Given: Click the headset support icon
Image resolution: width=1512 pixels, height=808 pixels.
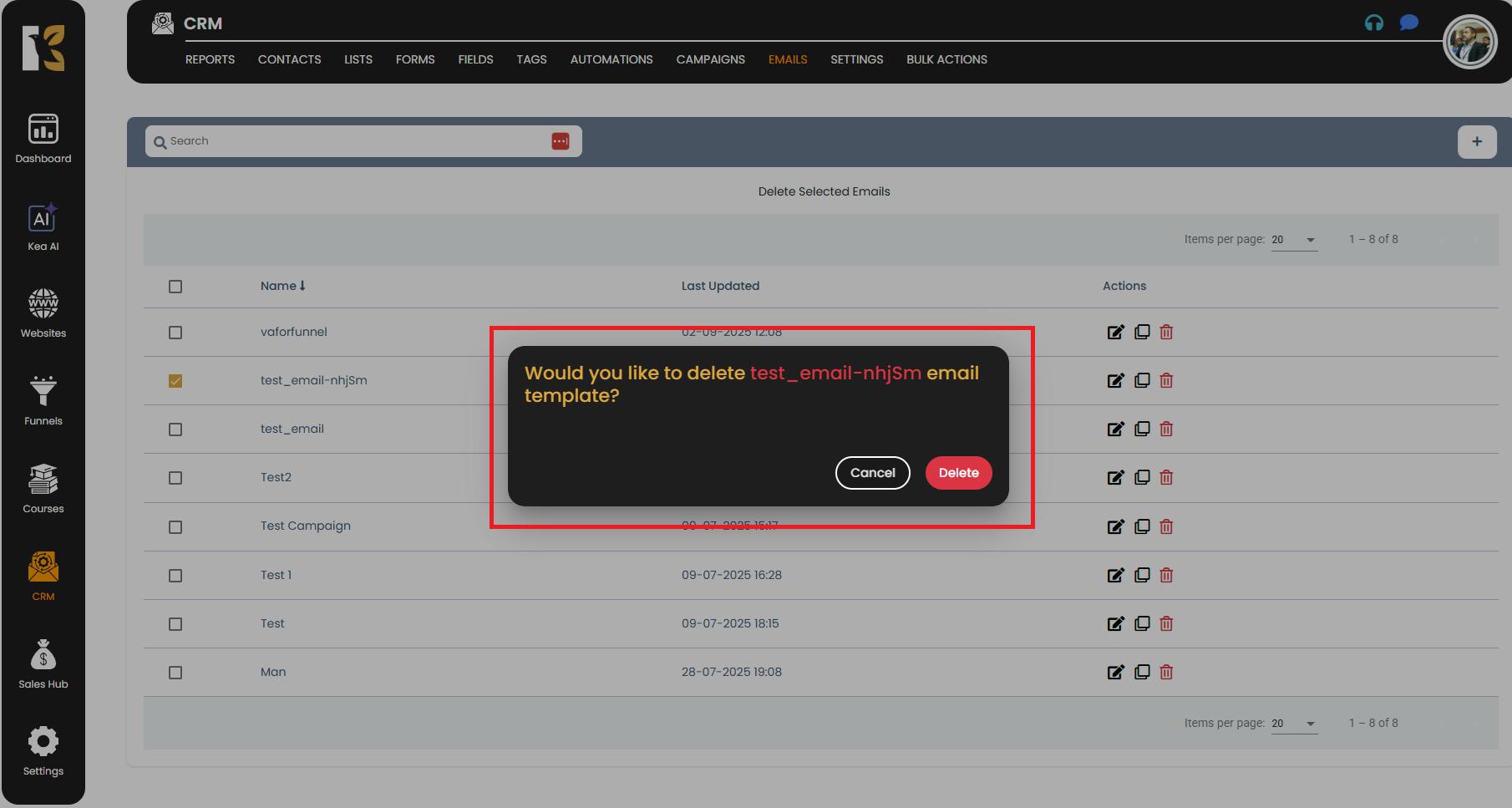Looking at the screenshot, I should pos(1373,23).
